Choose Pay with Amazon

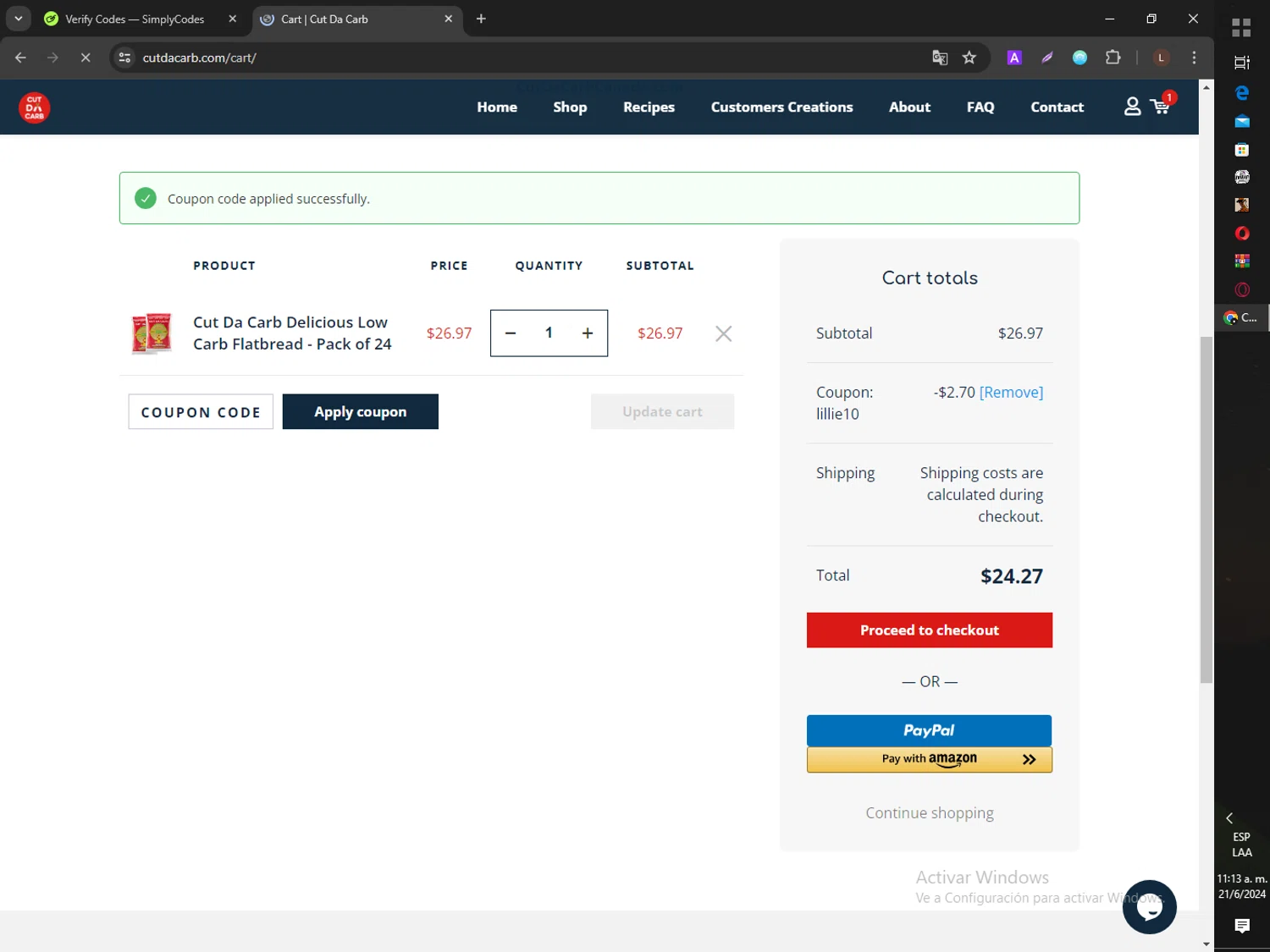tap(930, 759)
